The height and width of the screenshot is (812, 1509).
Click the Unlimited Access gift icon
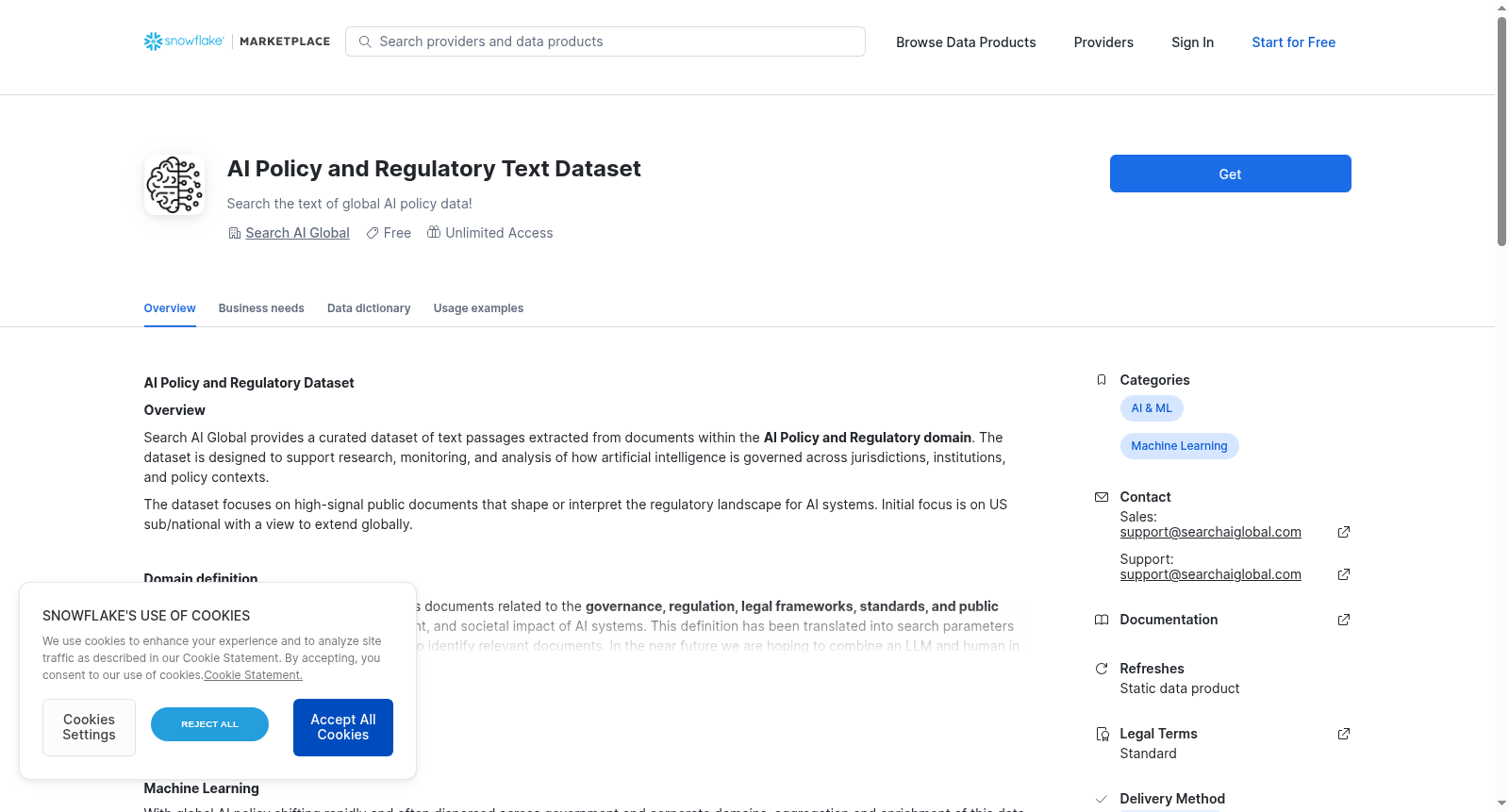(434, 232)
